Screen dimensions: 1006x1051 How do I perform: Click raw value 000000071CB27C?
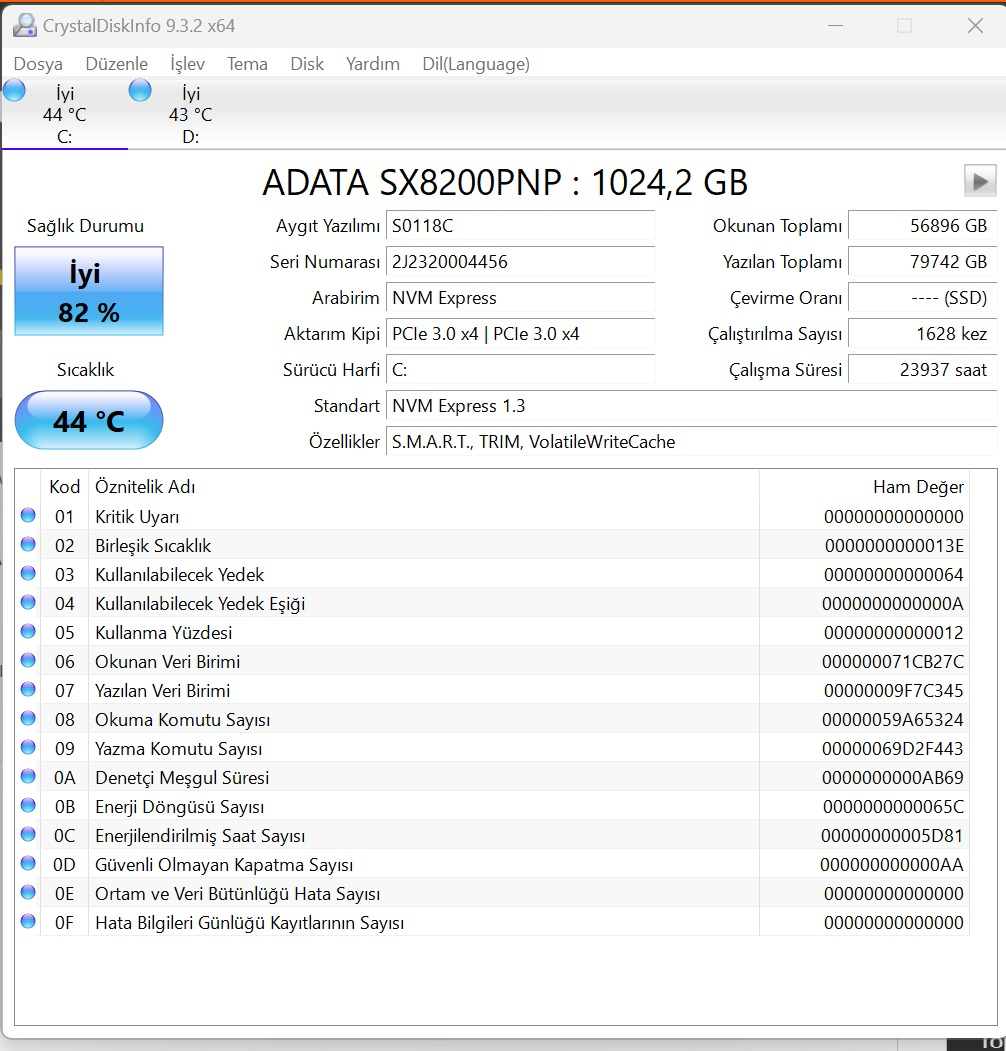point(893,662)
